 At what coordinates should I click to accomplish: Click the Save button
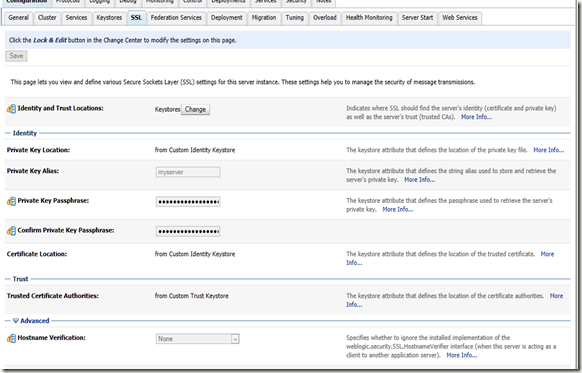pos(16,56)
